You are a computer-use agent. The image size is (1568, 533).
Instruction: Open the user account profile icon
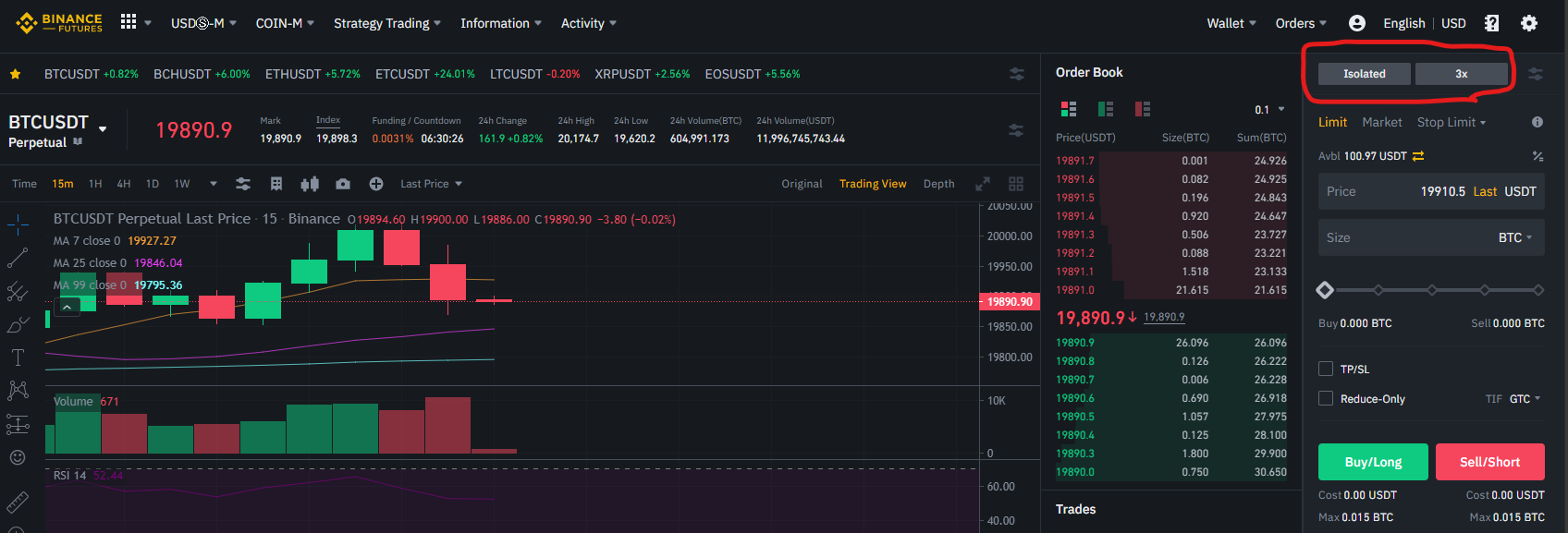(1357, 23)
